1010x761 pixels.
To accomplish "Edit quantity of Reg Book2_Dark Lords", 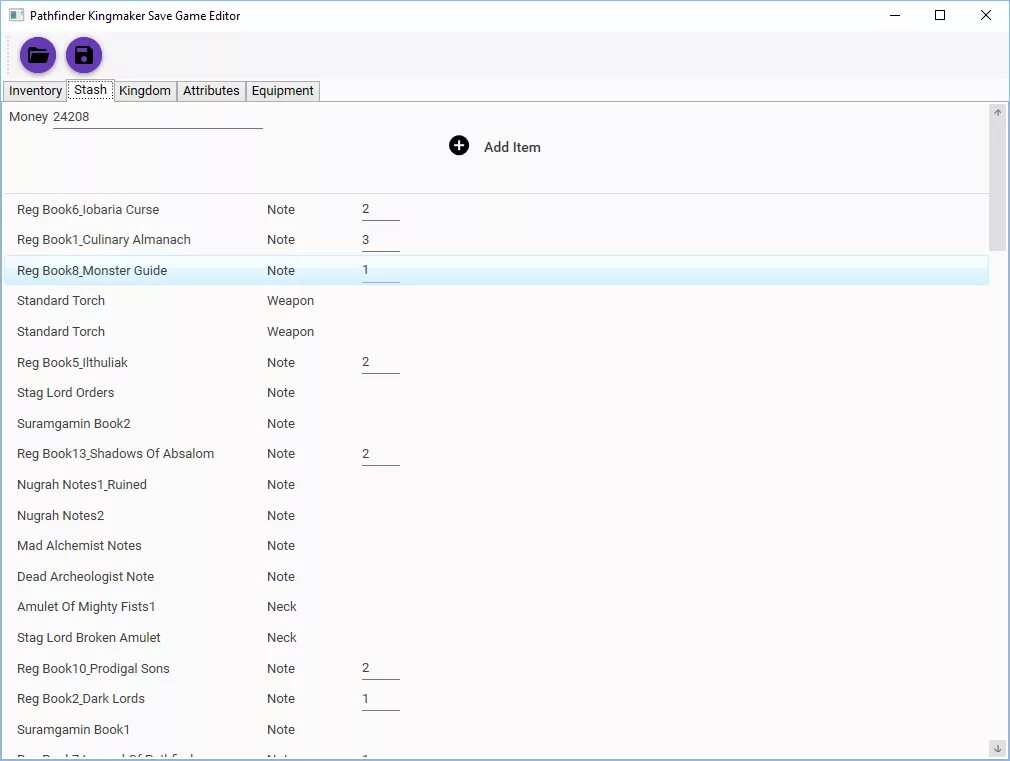I will coord(381,699).
